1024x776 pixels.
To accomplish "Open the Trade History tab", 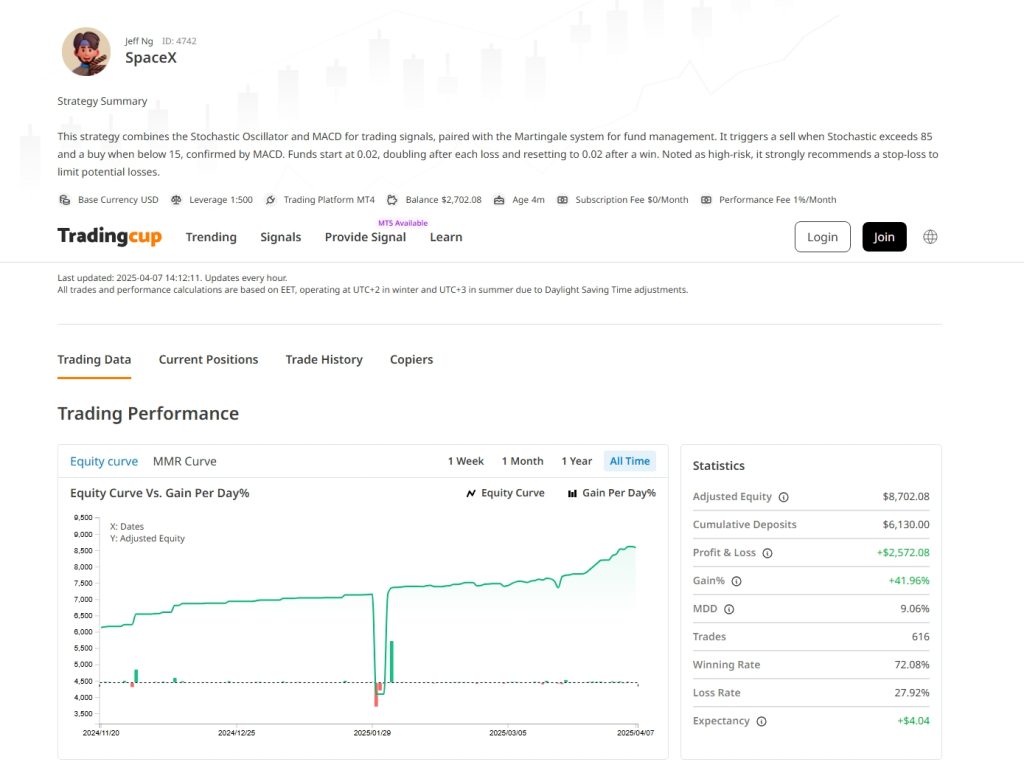I will pyautogui.click(x=323, y=359).
